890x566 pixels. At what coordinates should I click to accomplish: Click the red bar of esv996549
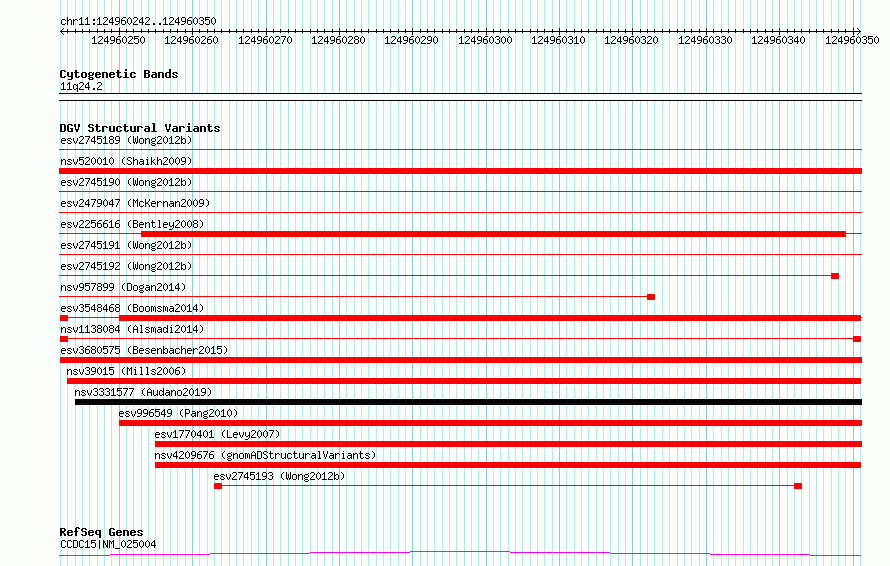coord(490,423)
